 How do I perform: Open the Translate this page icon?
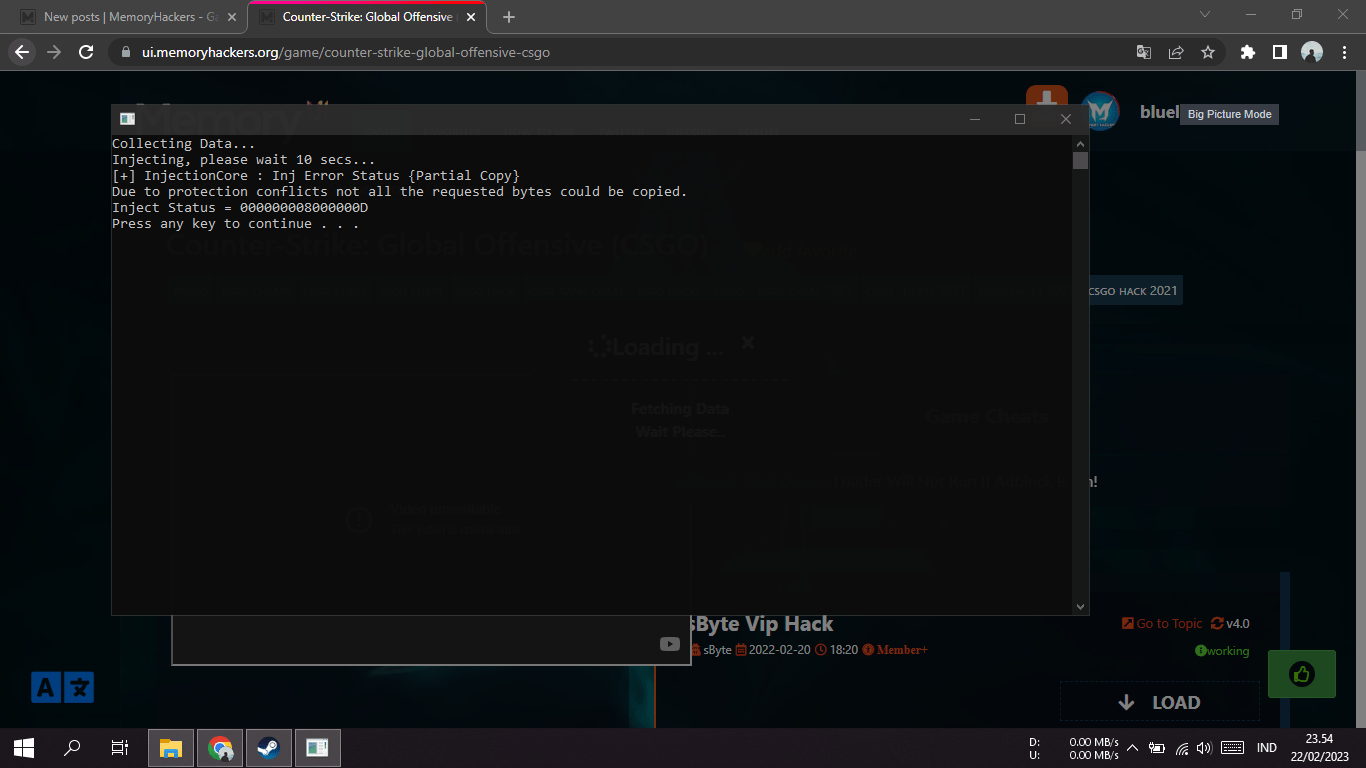[1144, 52]
